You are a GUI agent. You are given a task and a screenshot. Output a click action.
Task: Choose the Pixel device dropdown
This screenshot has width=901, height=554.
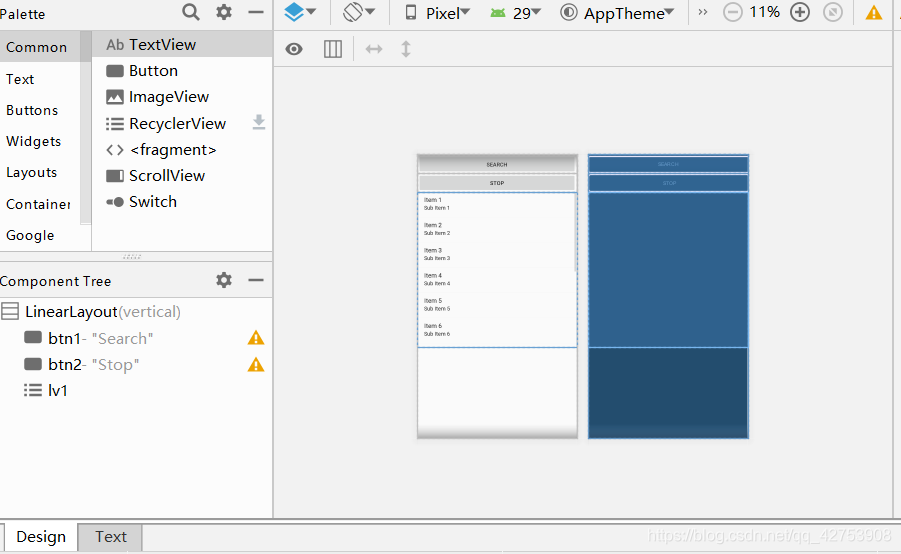click(x=437, y=13)
